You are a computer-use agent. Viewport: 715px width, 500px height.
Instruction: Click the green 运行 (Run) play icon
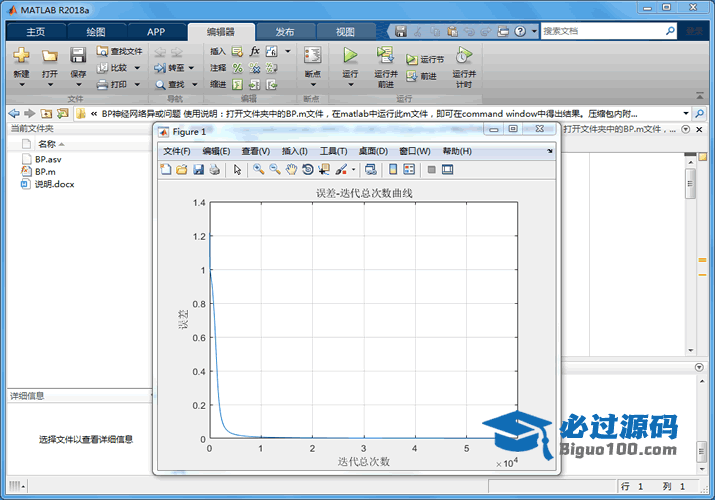click(350, 55)
